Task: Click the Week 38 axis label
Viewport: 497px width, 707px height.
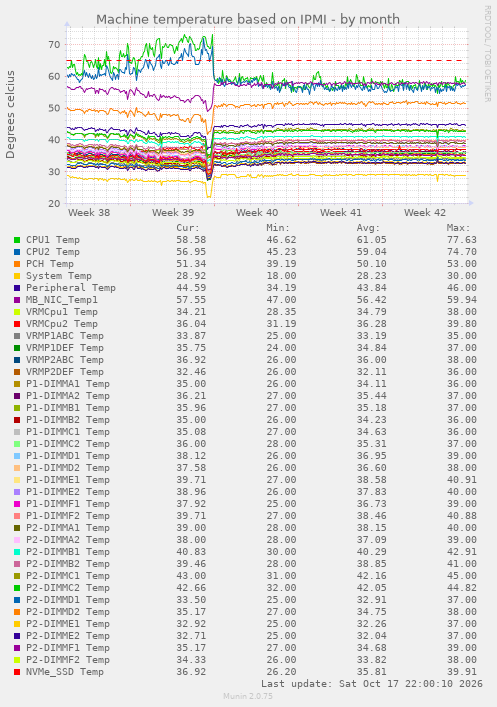Action: coord(89,212)
